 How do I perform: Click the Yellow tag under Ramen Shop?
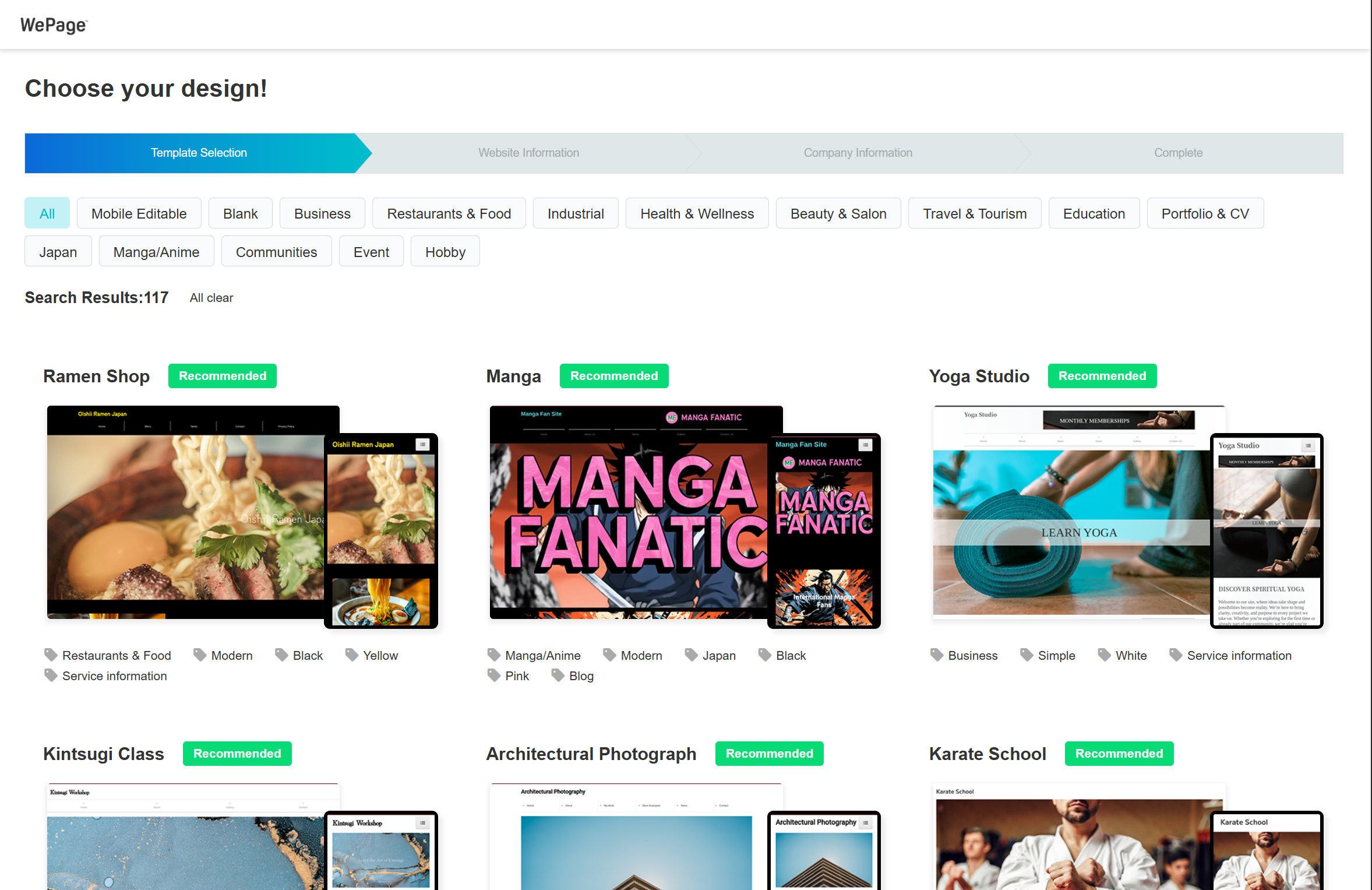[380, 656]
